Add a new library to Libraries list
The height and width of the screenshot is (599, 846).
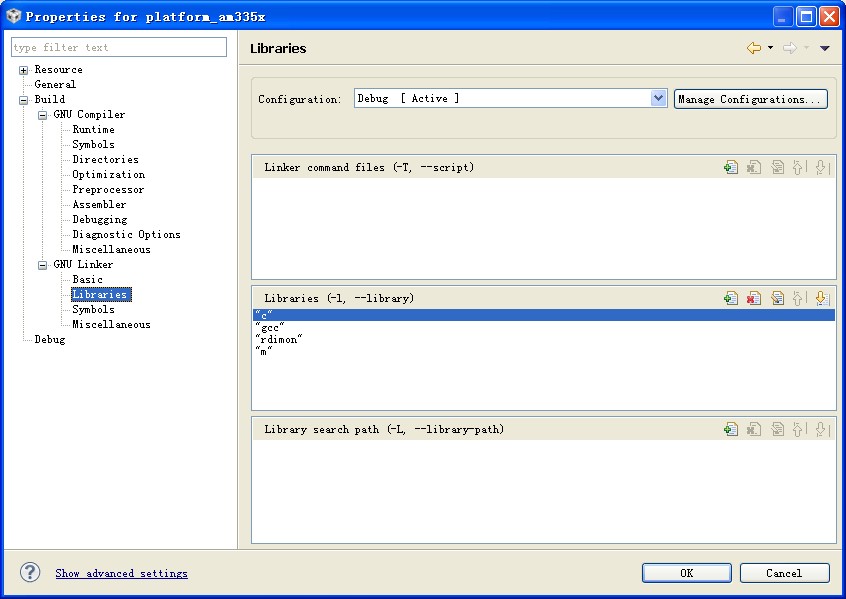[x=731, y=298]
